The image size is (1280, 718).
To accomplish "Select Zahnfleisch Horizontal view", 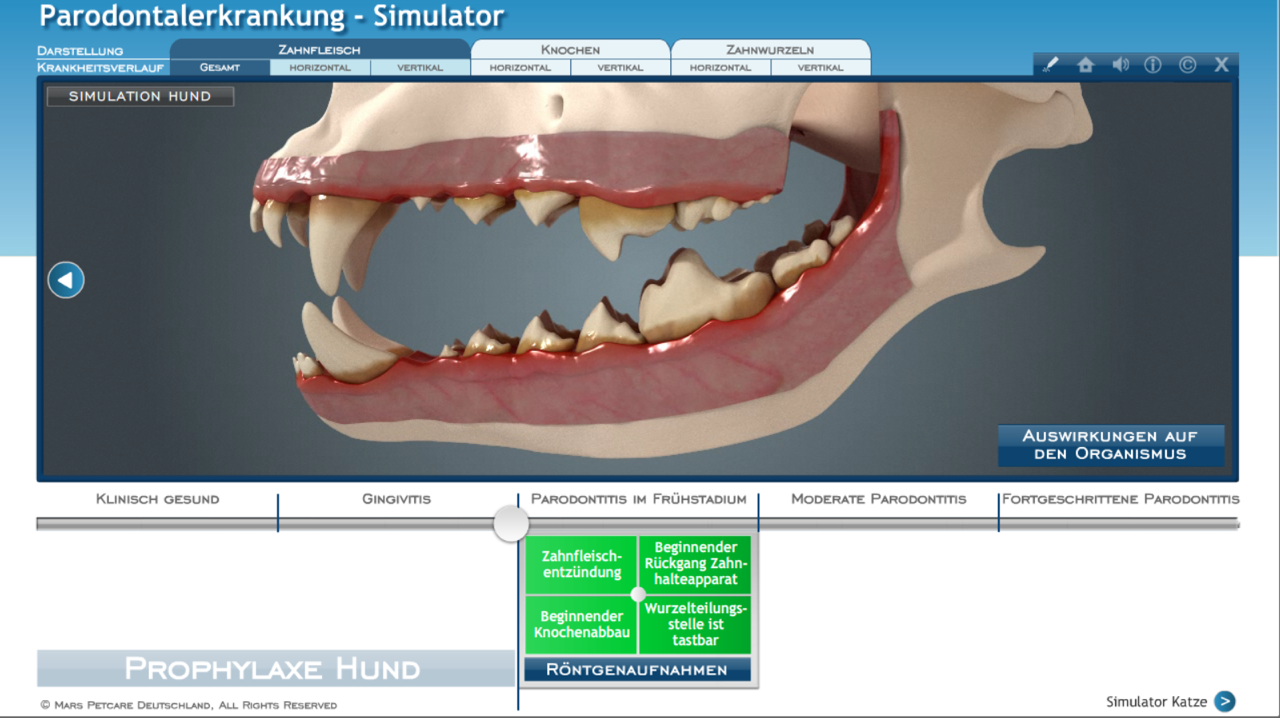I will 320,68.
